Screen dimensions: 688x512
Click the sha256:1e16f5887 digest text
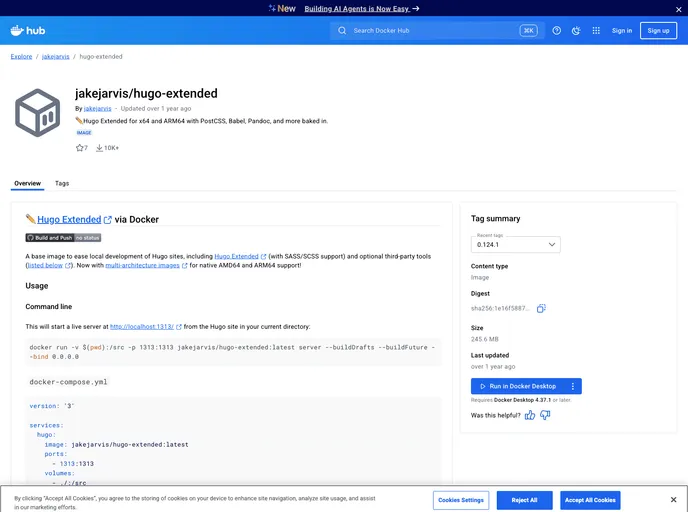click(x=500, y=308)
